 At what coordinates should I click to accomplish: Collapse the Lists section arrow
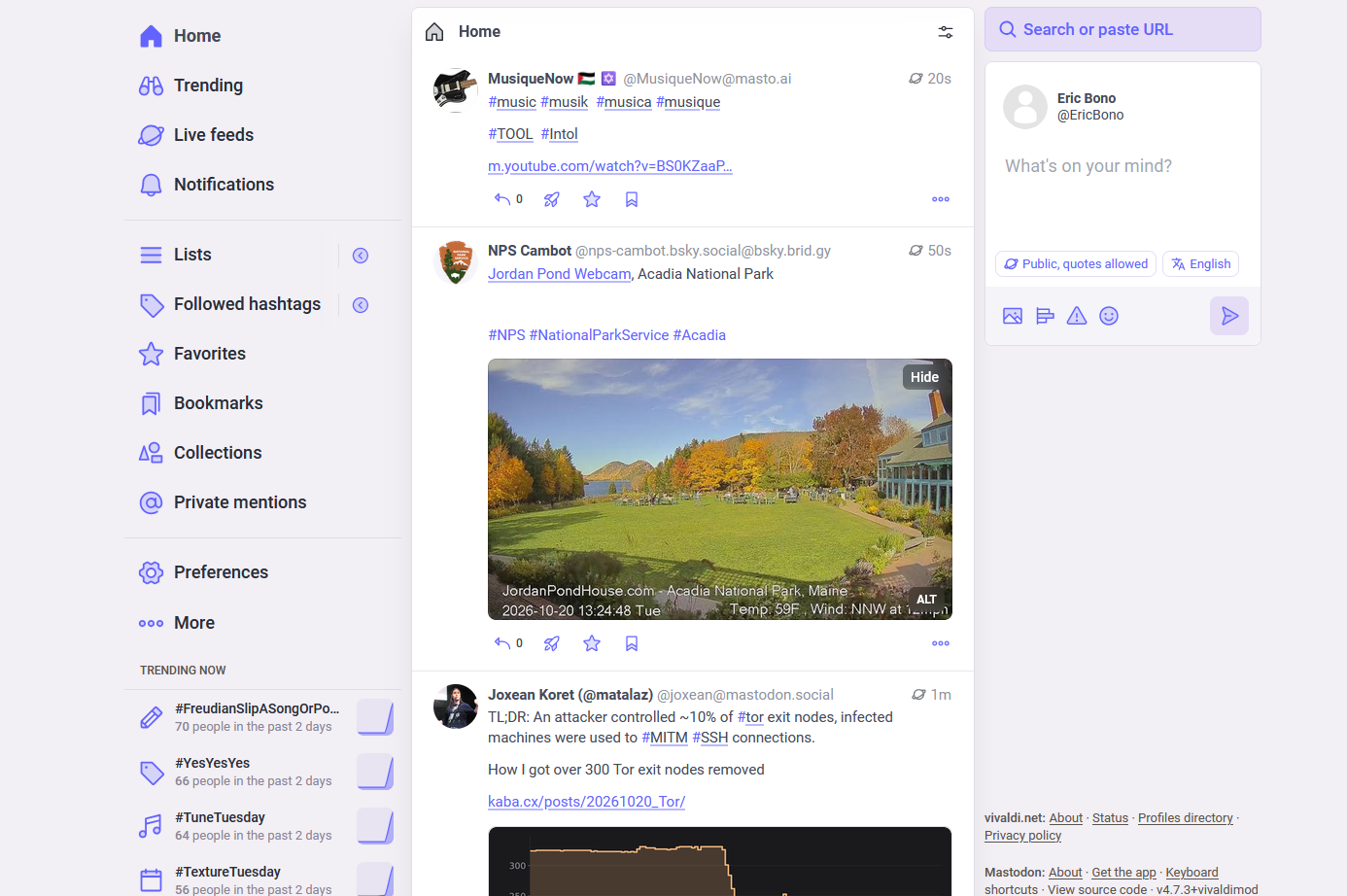click(x=361, y=256)
